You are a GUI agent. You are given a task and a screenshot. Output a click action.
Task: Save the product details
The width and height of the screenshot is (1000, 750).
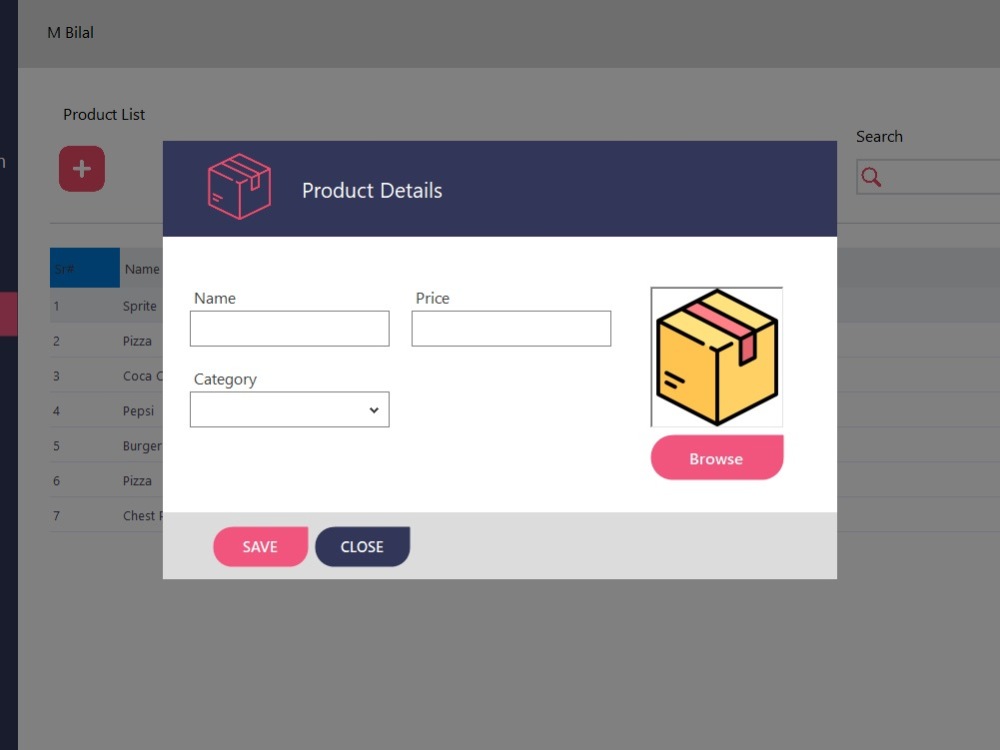click(260, 547)
